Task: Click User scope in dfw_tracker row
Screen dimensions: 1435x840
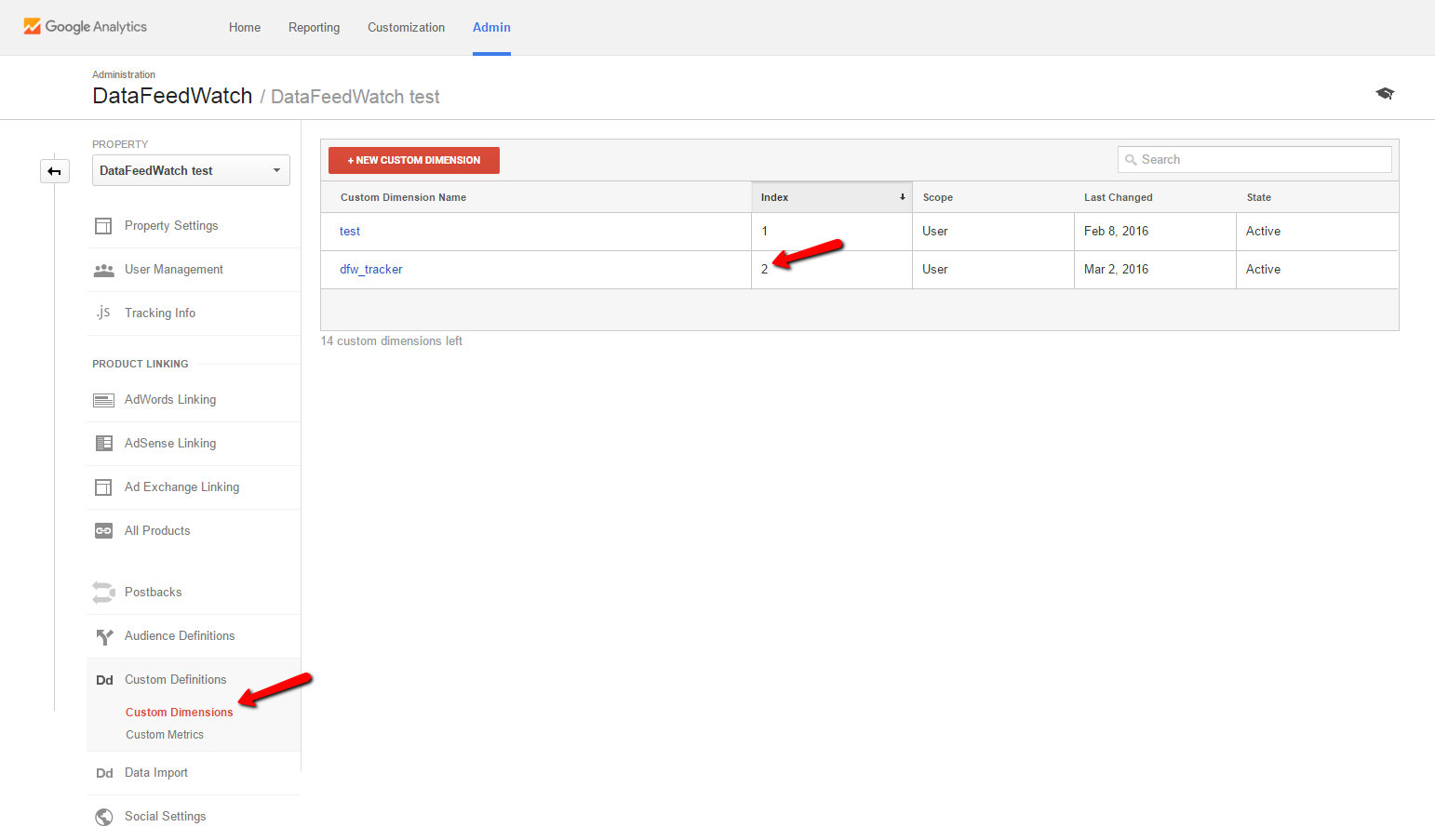Action: (x=935, y=270)
